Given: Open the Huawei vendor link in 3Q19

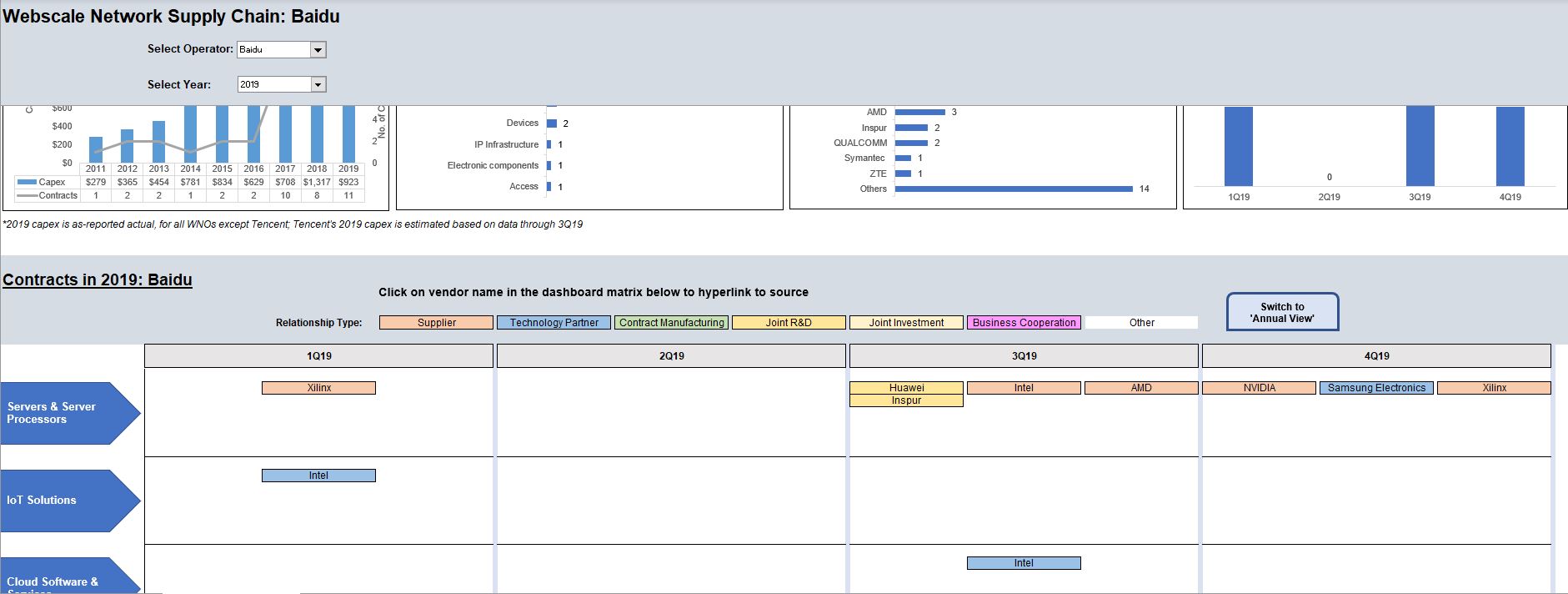Looking at the screenshot, I should coord(906,388).
